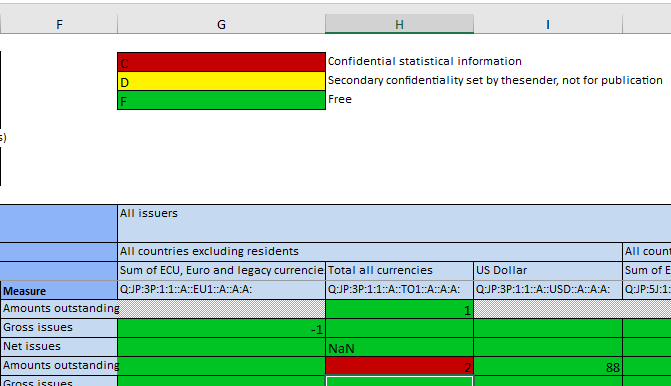
Task: Select code cell Q:JP:3P:1:1::A::USD::A:A:A:
Action: point(548,290)
